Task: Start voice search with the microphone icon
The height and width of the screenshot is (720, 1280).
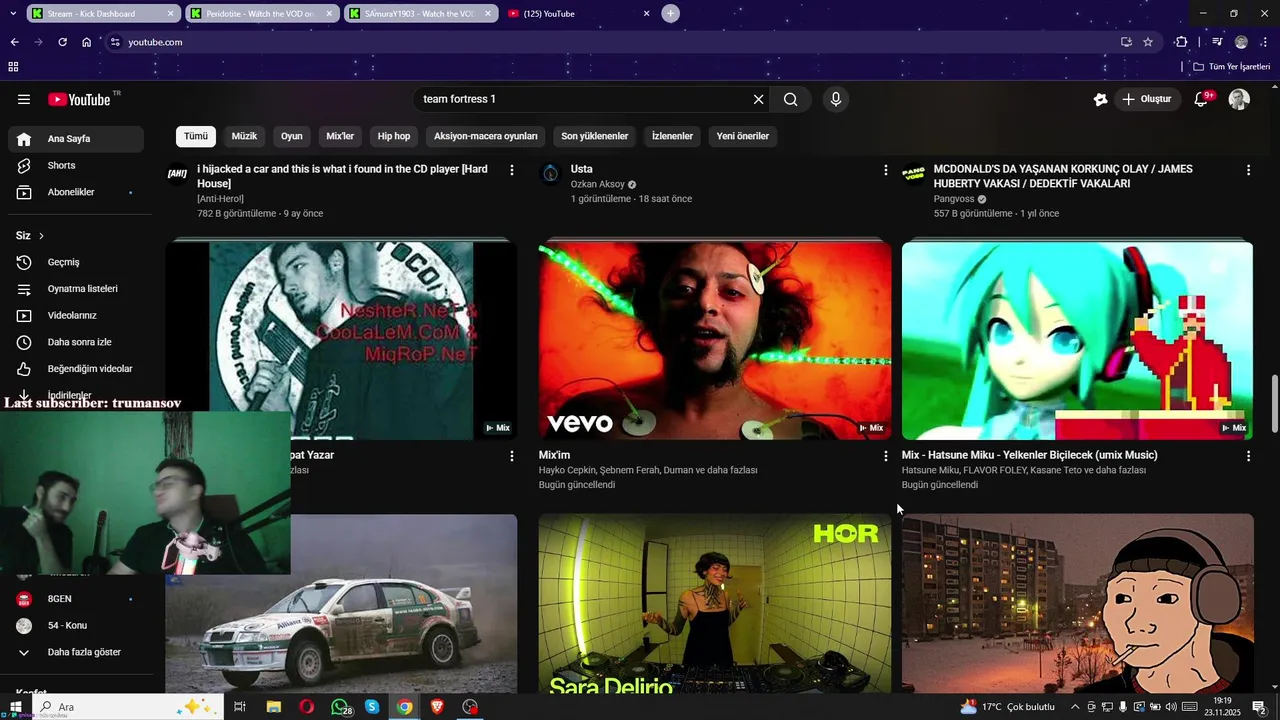Action: click(836, 99)
